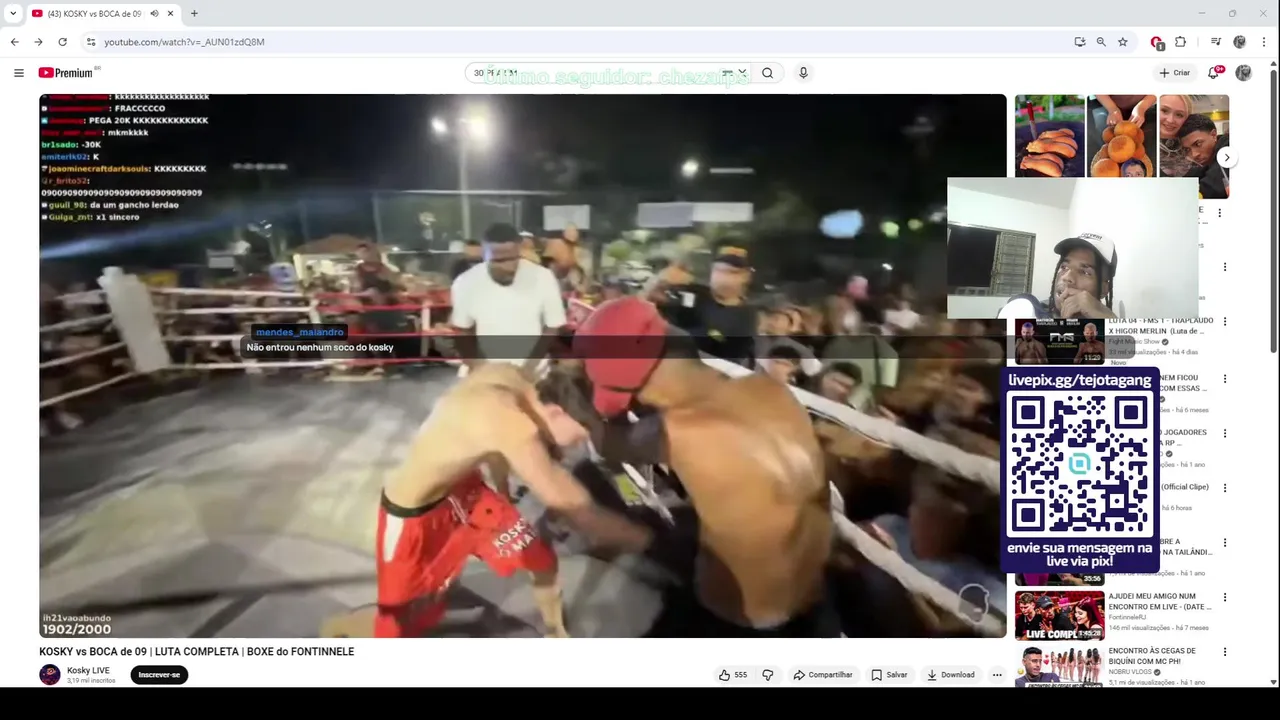
Task: Open the Kosky LIVE channel name
Action: [88, 670]
